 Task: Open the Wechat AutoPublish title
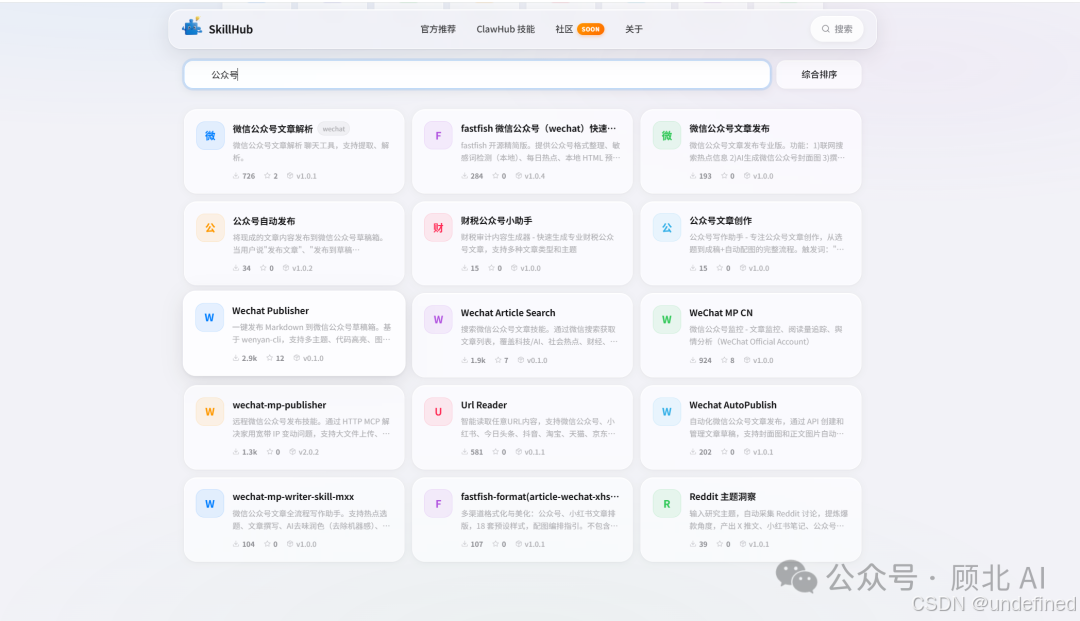[733, 405]
